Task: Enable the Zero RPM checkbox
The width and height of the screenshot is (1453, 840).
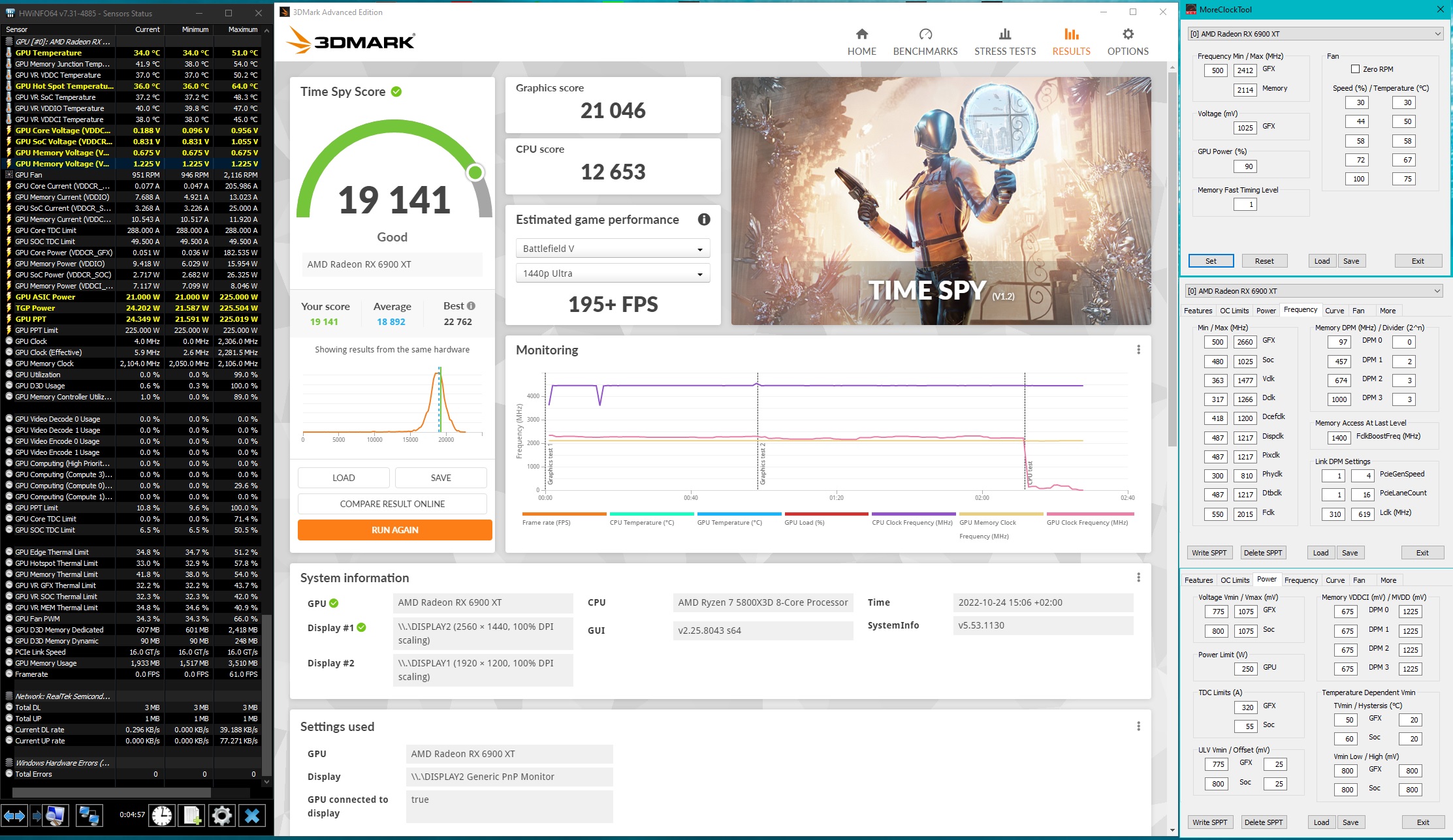Action: click(1355, 69)
